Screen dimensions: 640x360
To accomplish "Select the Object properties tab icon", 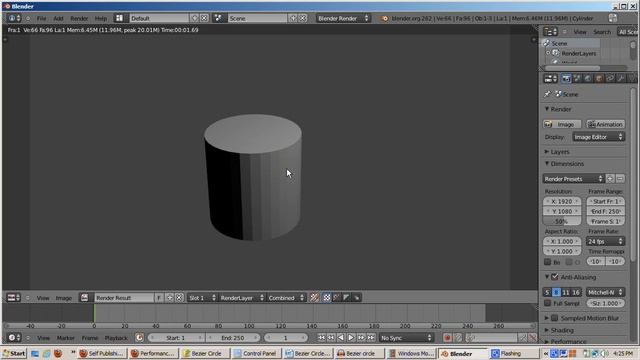I will click(599, 78).
